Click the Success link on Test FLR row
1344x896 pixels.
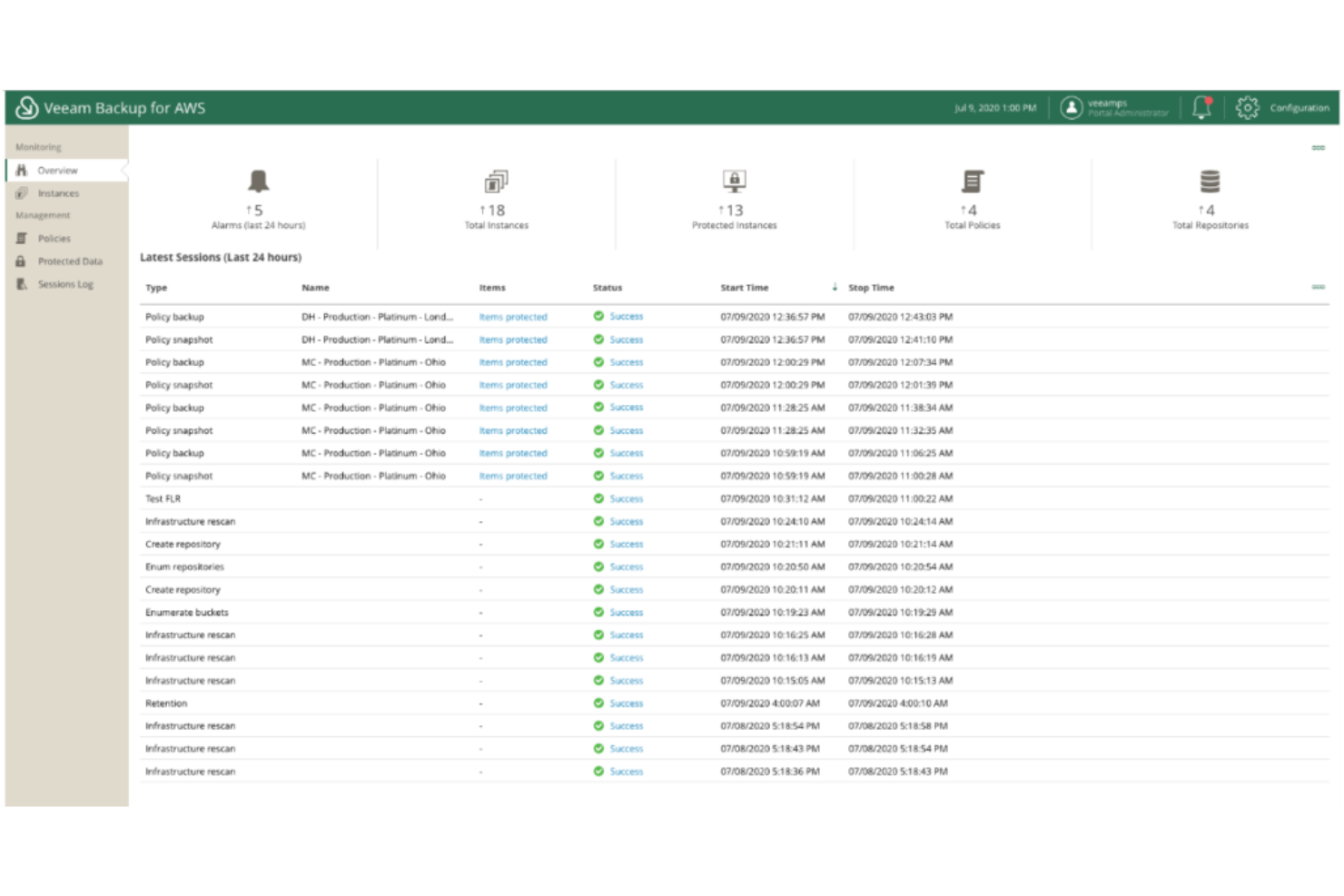[625, 498]
